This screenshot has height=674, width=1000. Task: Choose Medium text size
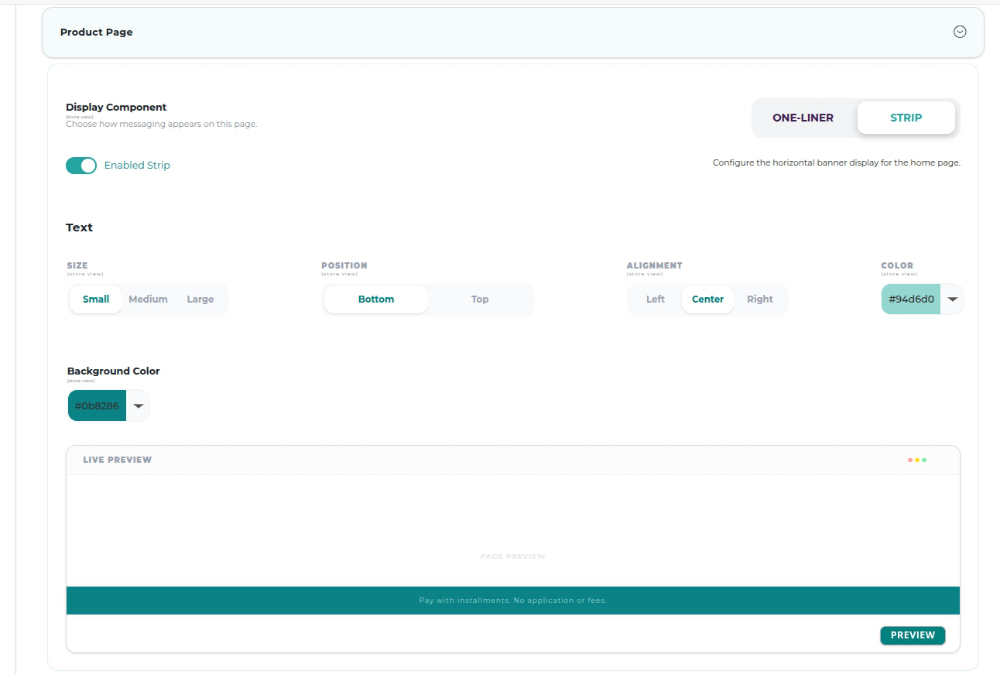tap(148, 299)
